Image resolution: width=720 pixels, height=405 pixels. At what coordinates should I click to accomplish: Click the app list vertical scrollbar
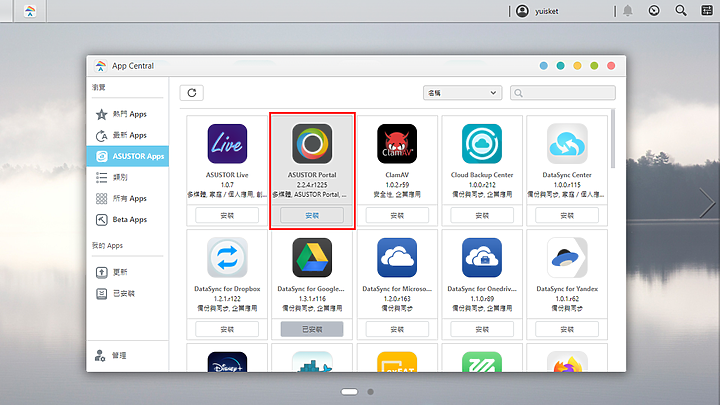(x=613, y=139)
